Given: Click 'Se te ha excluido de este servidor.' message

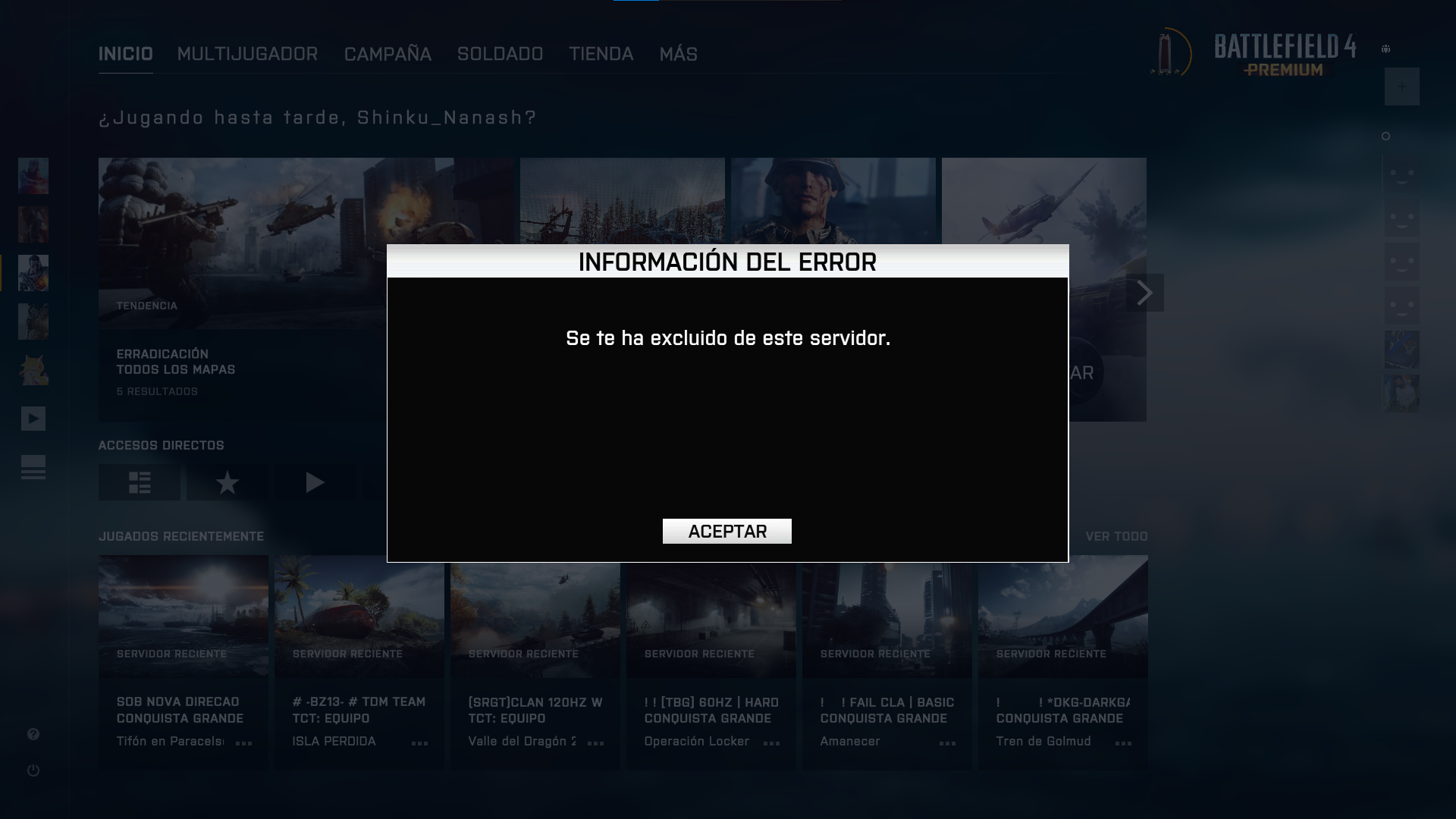Looking at the screenshot, I should [x=728, y=338].
